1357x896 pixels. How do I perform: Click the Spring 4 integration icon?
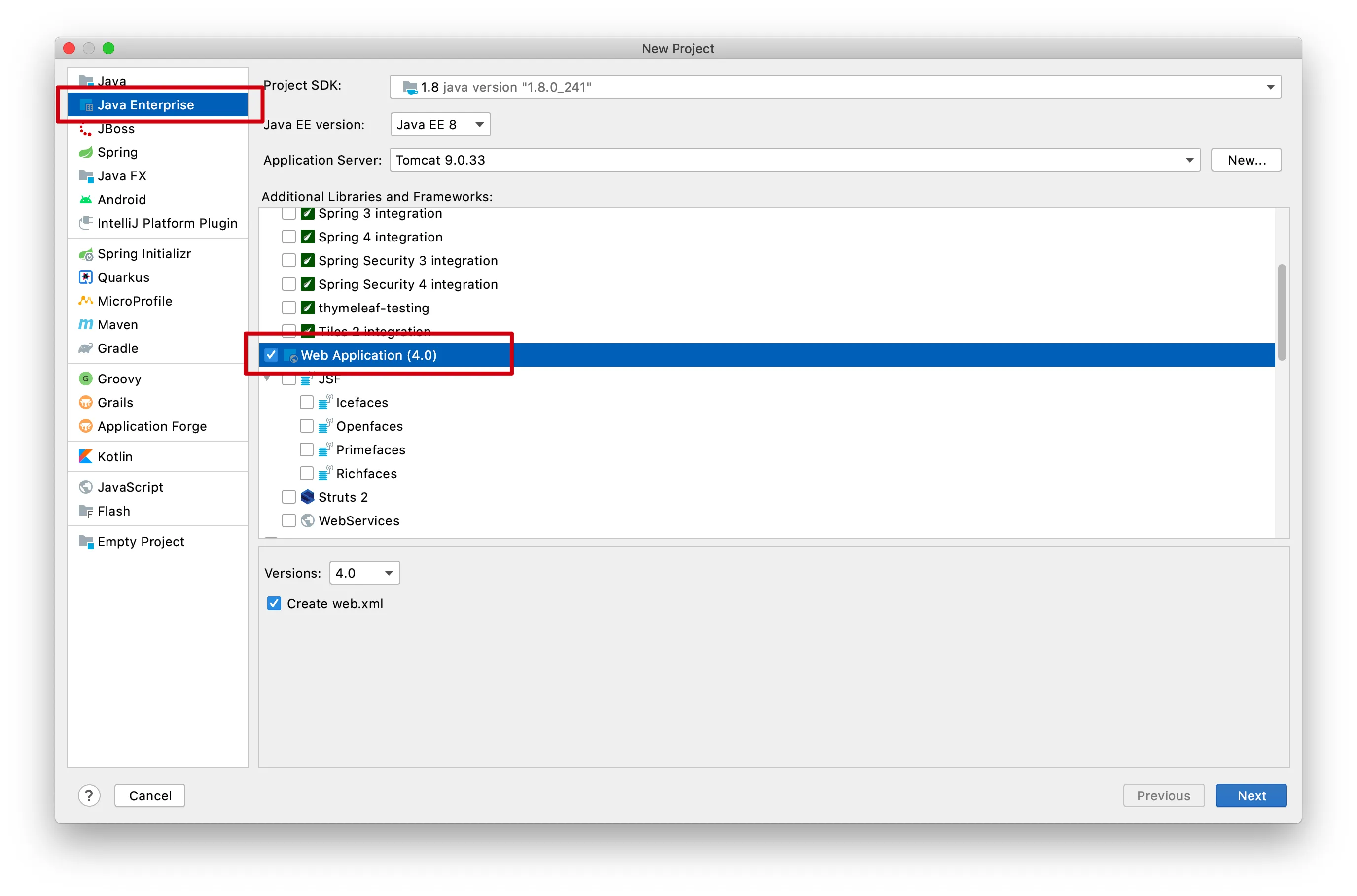(x=308, y=237)
